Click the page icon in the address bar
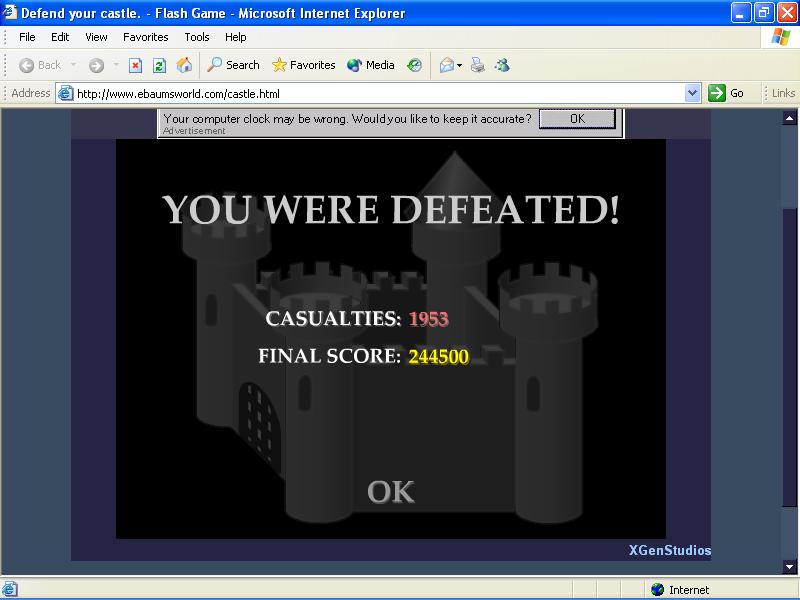The height and width of the screenshot is (600, 800). 66,93
